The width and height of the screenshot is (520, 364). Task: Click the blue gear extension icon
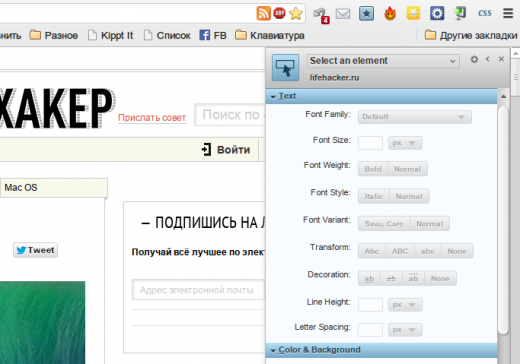[437, 13]
